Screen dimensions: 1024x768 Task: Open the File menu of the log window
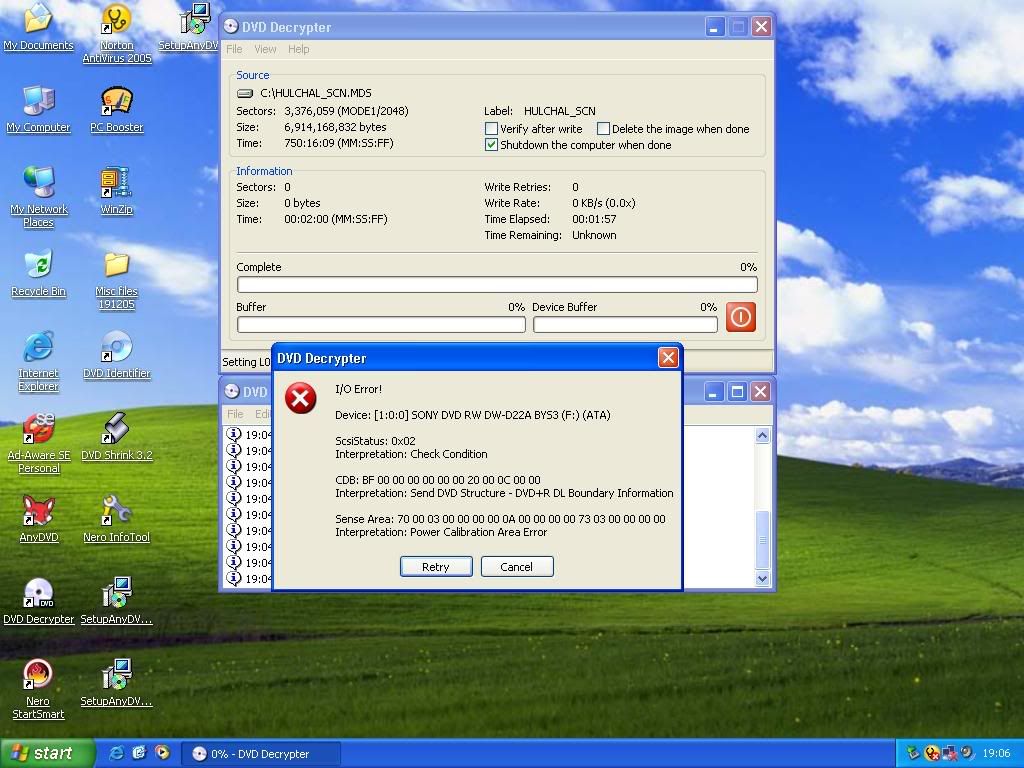tap(235, 414)
